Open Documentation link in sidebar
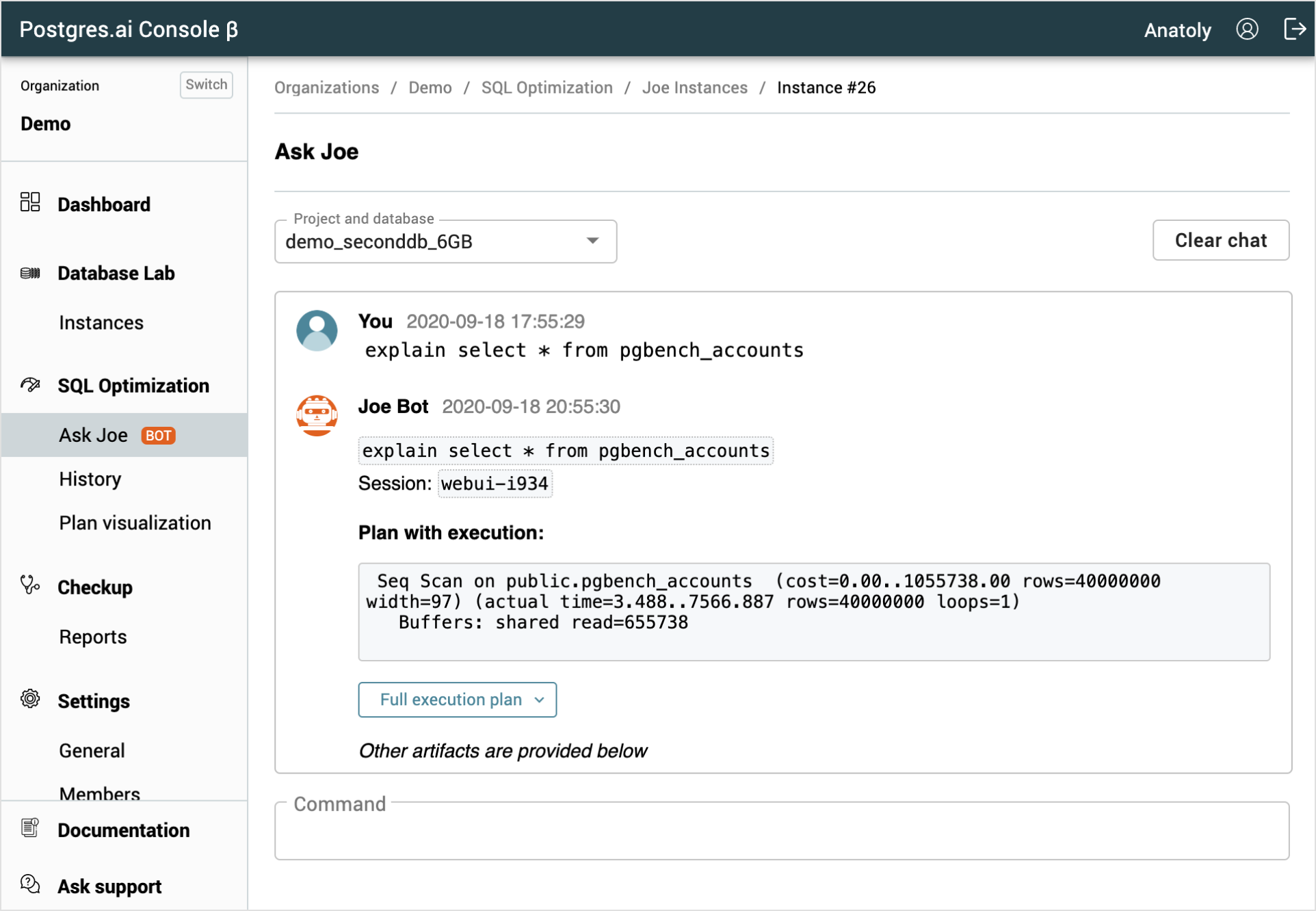The height and width of the screenshot is (911, 1316). pyautogui.click(x=124, y=830)
